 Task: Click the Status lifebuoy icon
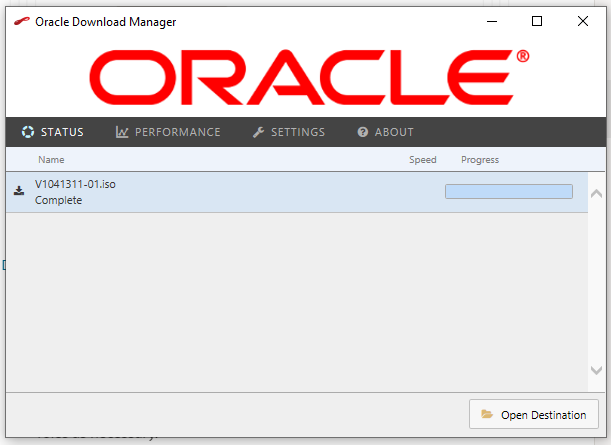coord(28,132)
